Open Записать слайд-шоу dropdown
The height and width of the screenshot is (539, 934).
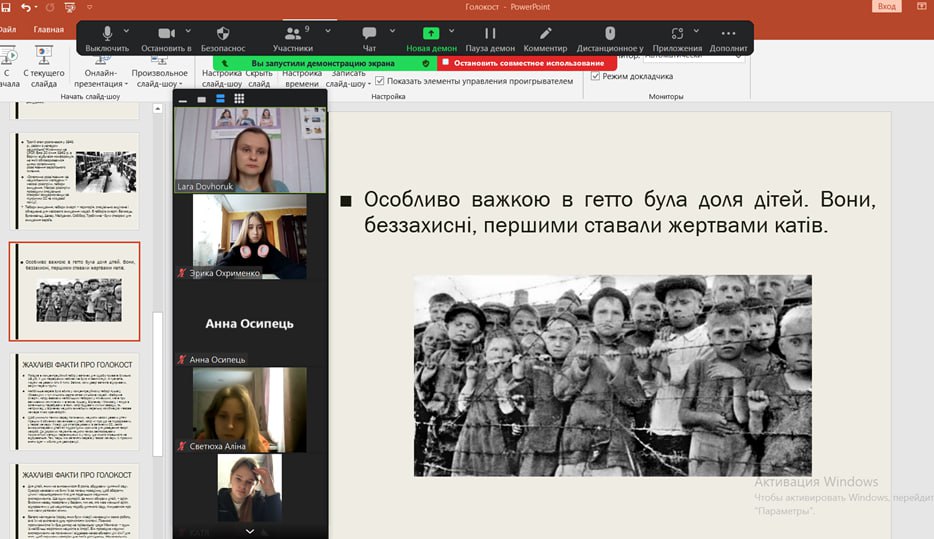[348, 78]
